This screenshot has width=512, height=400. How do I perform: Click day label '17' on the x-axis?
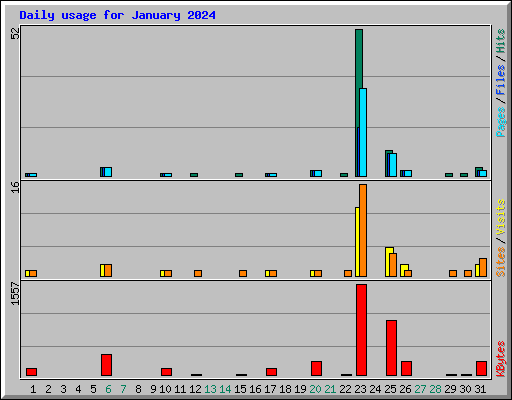[x=270, y=389]
